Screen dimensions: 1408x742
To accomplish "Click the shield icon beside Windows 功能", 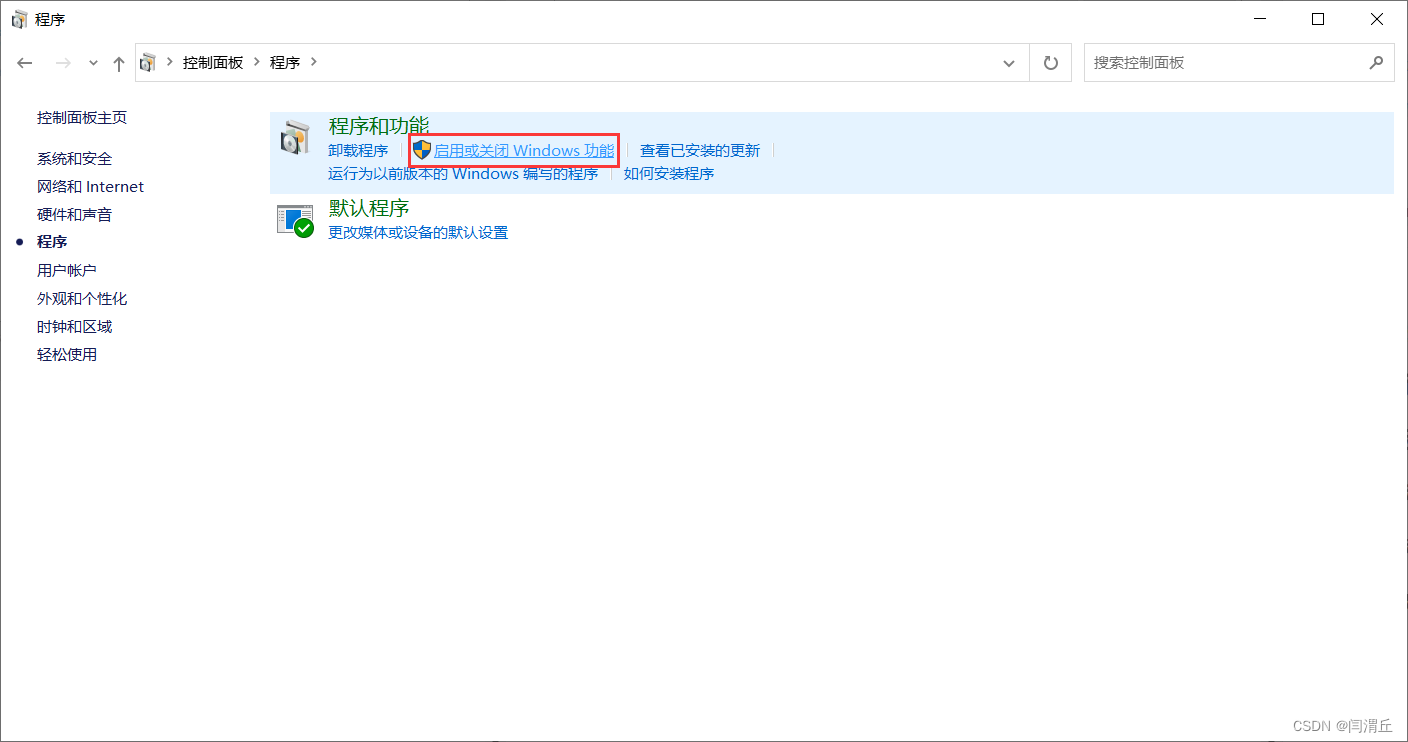I will pyautogui.click(x=422, y=150).
